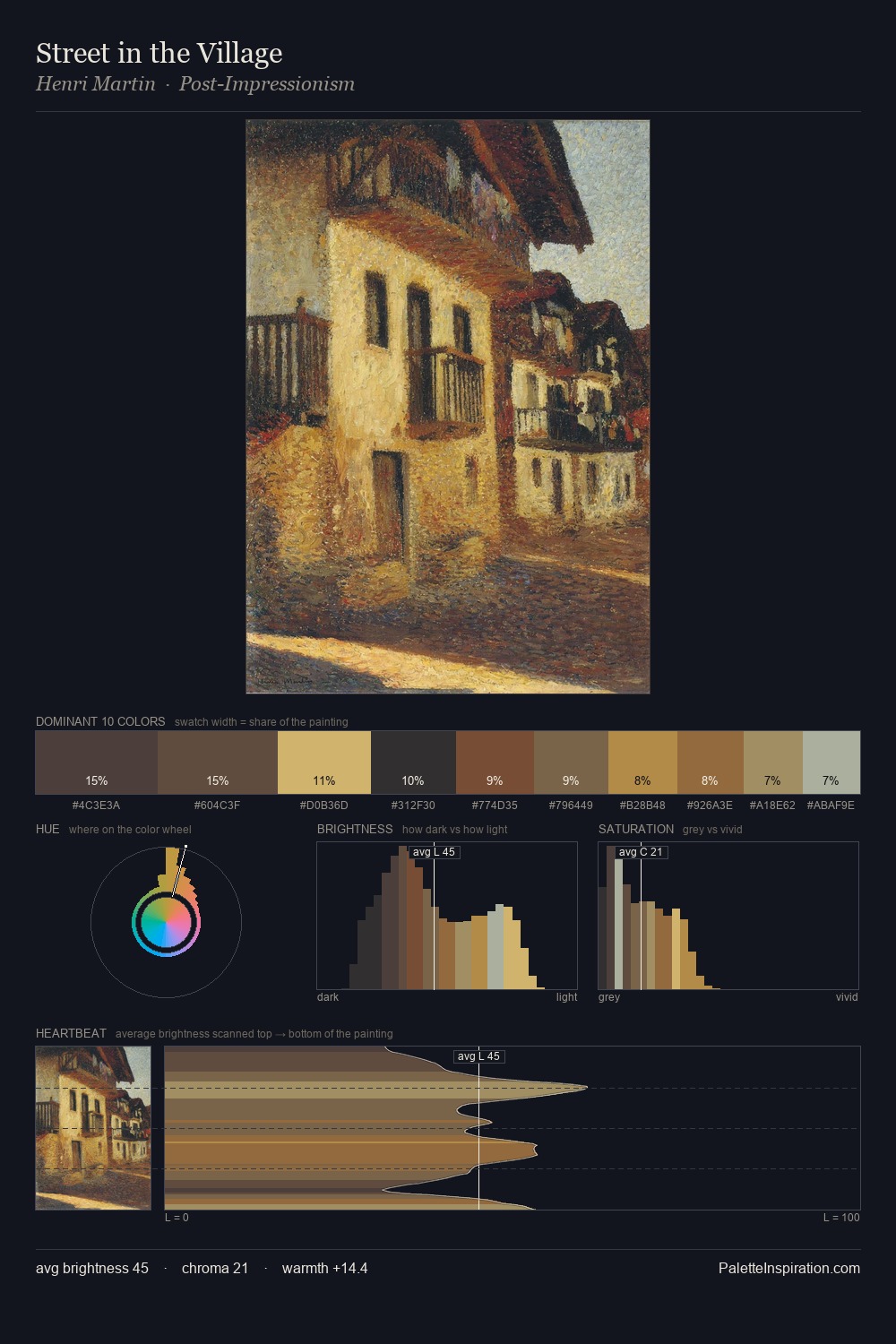This screenshot has height=1344, width=896.
Task: Click the '#312F30' hex code text
Action: coord(413,806)
